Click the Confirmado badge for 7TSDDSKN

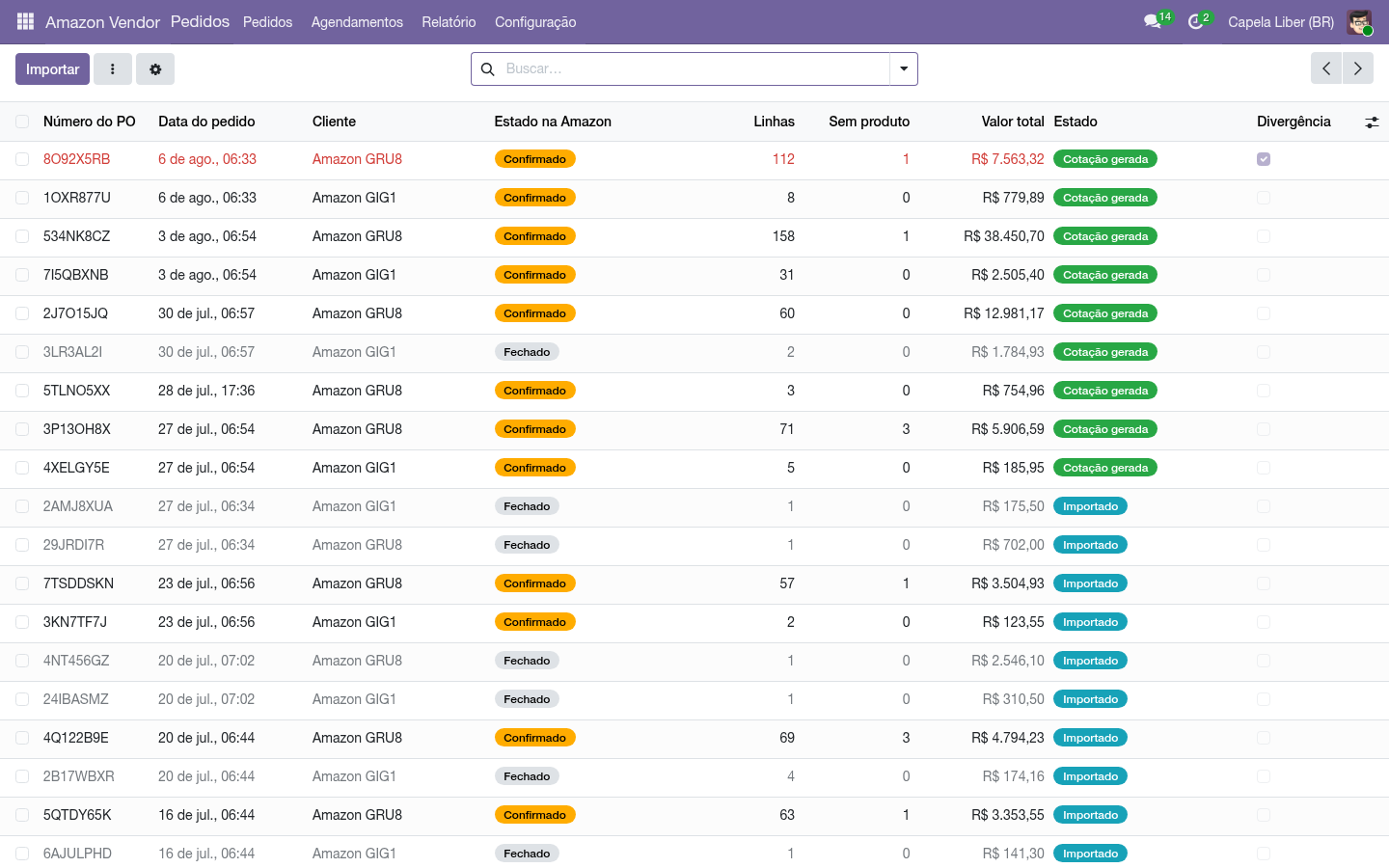click(535, 583)
